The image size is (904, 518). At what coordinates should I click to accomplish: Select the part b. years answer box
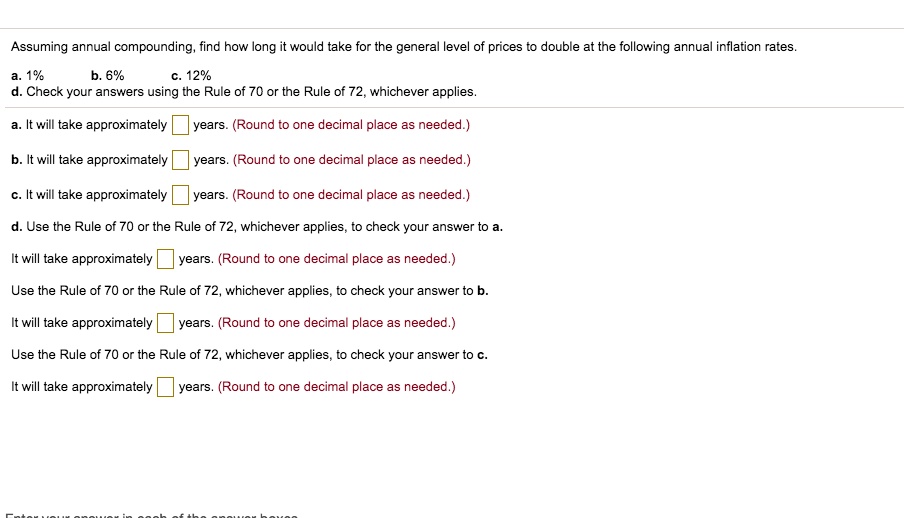180,160
